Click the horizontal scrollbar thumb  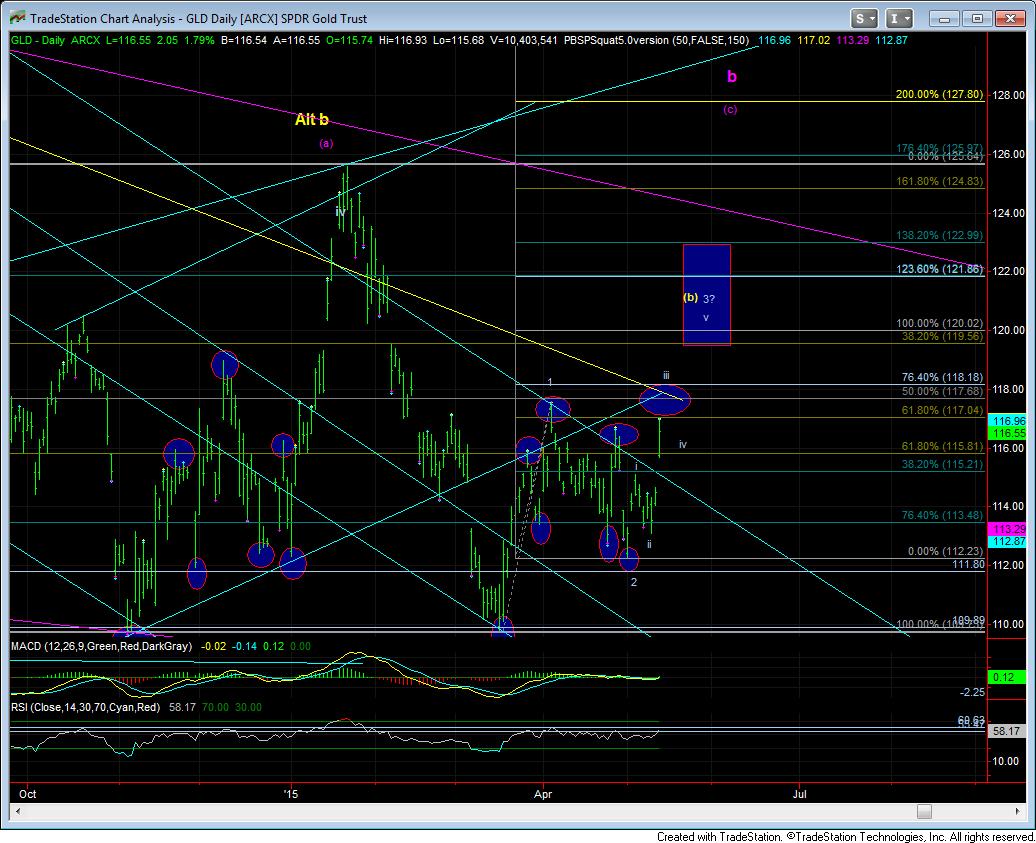(924, 811)
